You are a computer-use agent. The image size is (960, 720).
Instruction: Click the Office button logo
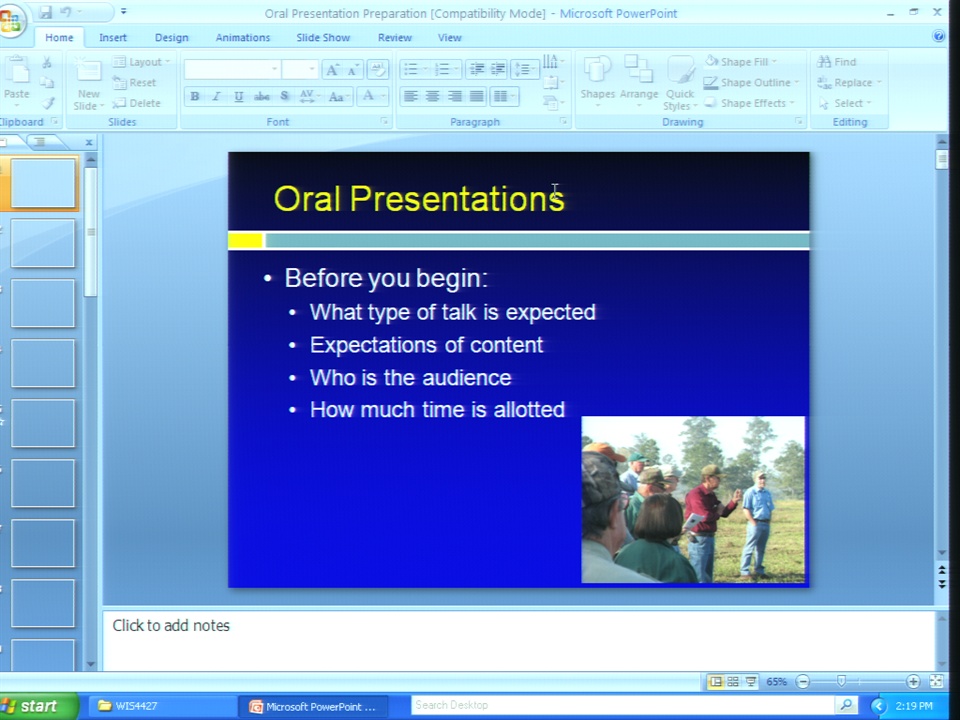pos(10,21)
